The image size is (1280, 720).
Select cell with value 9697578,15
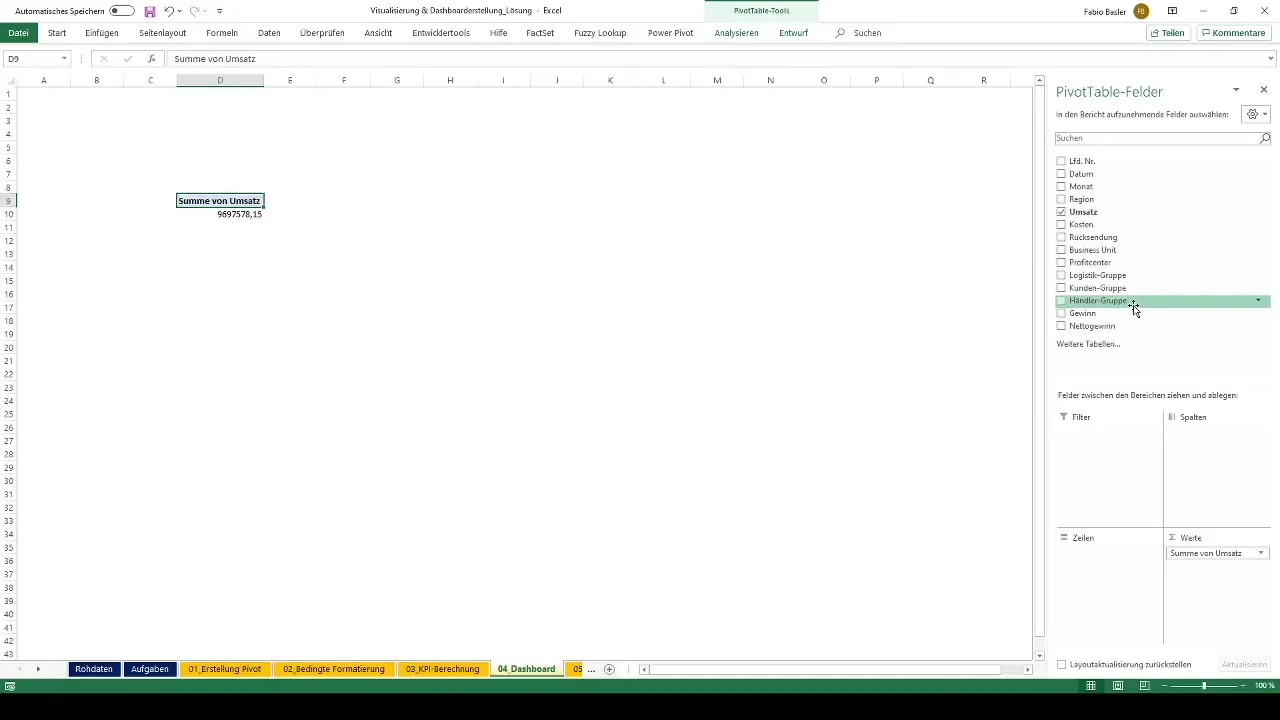pos(220,214)
